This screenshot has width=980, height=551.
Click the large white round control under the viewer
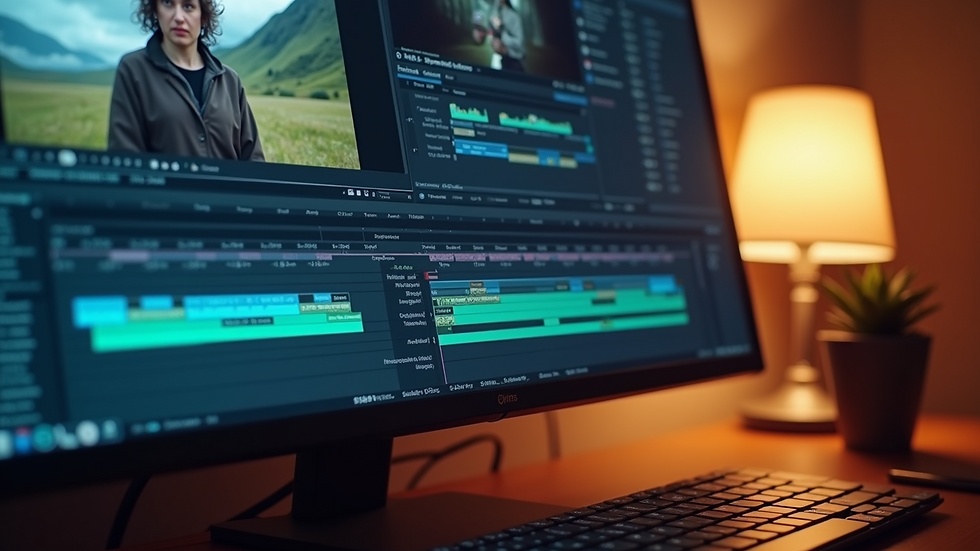tap(67, 158)
